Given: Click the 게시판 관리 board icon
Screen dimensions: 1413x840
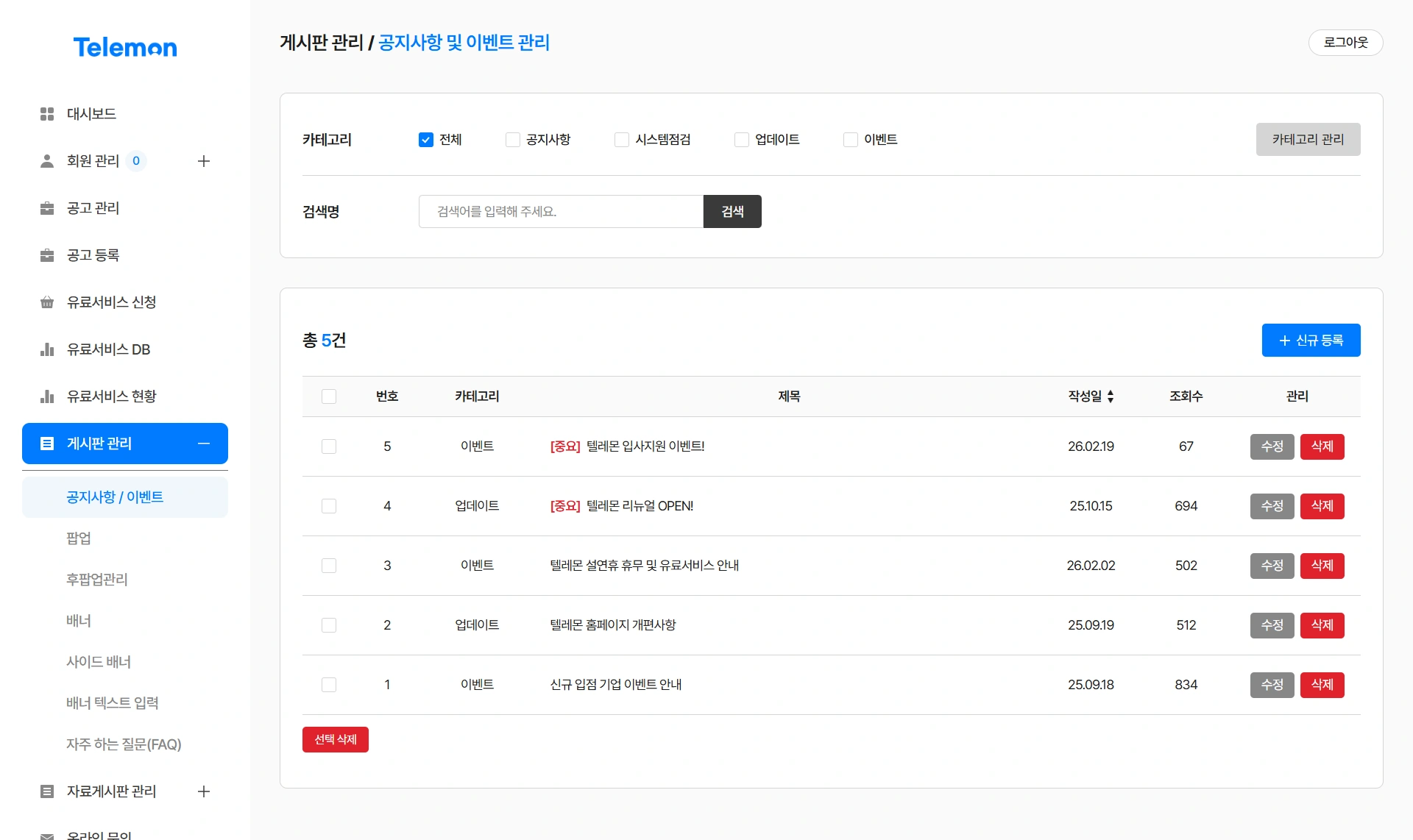Looking at the screenshot, I should pos(46,444).
